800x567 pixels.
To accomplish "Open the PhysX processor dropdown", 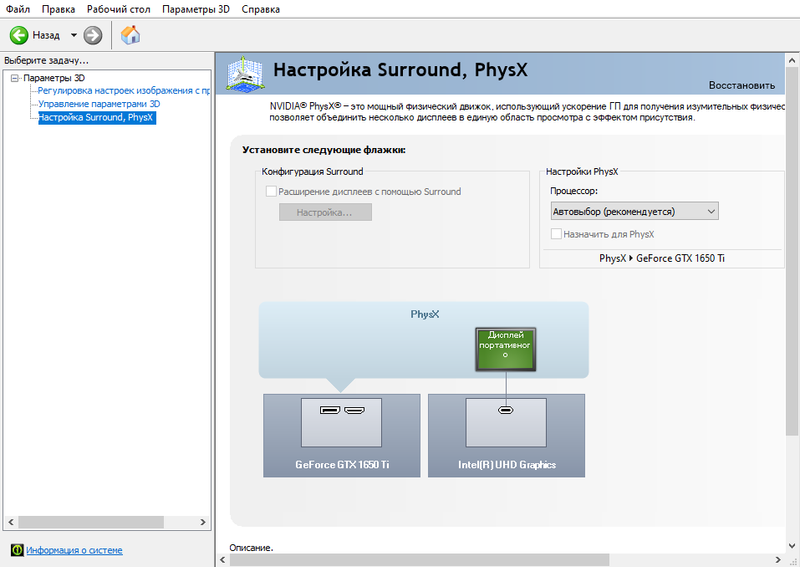I will [x=634, y=211].
